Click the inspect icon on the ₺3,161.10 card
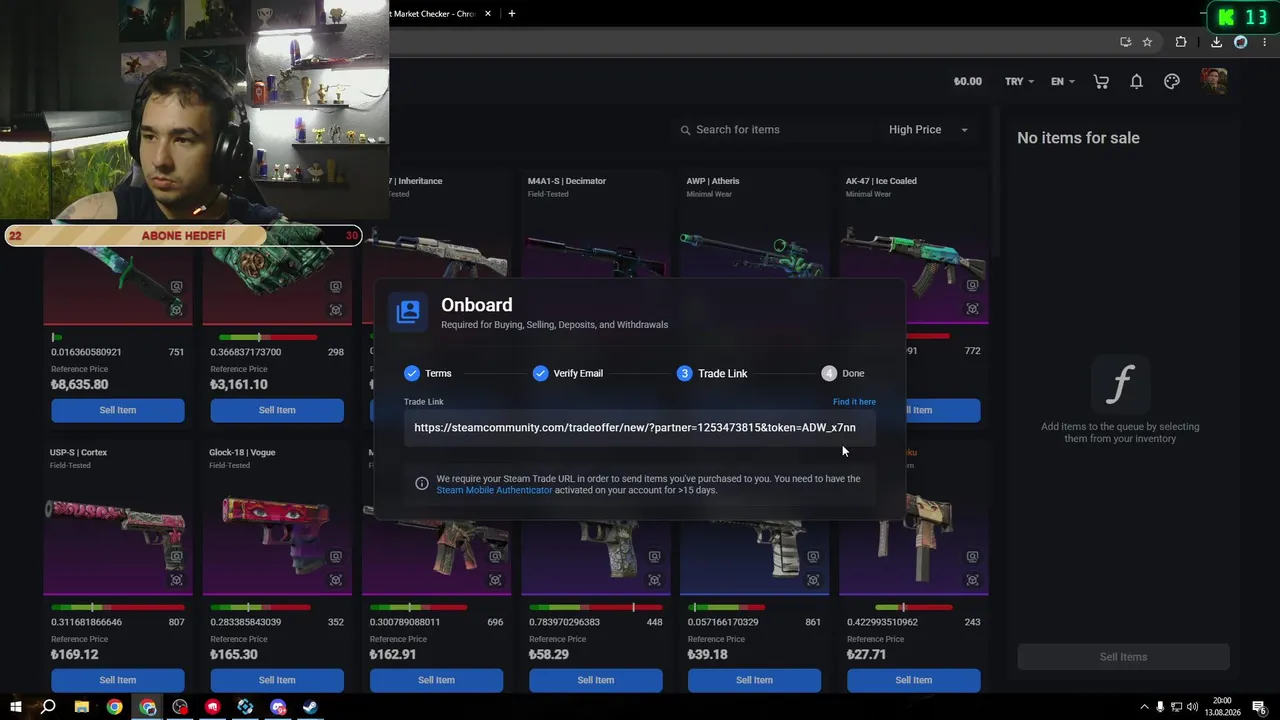Screen dimensions: 1280x720 pyautogui.click(x=336, y=310)
